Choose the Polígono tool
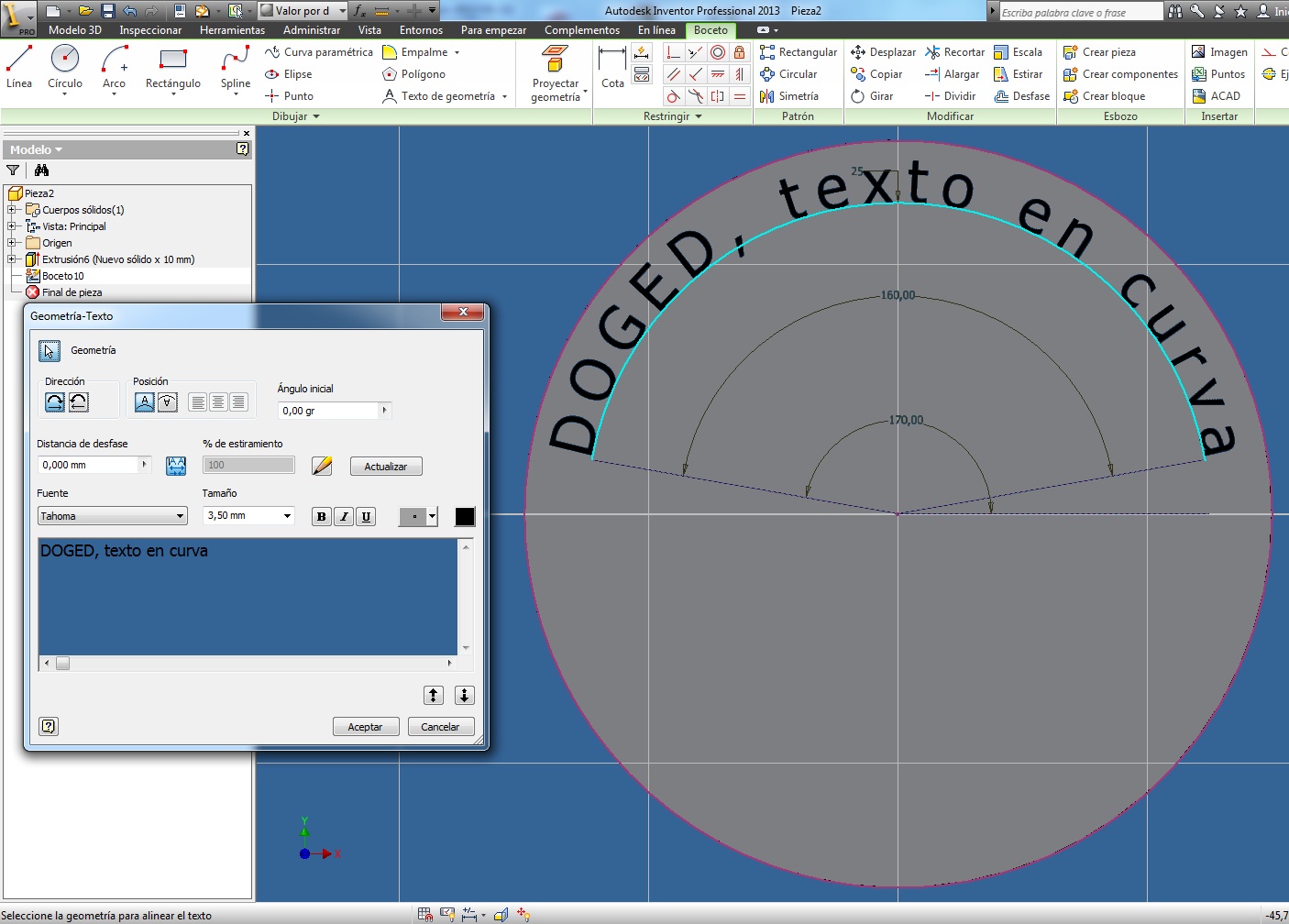The width and height of the screenshot is (1289, 924). click(x=413, y=74)
